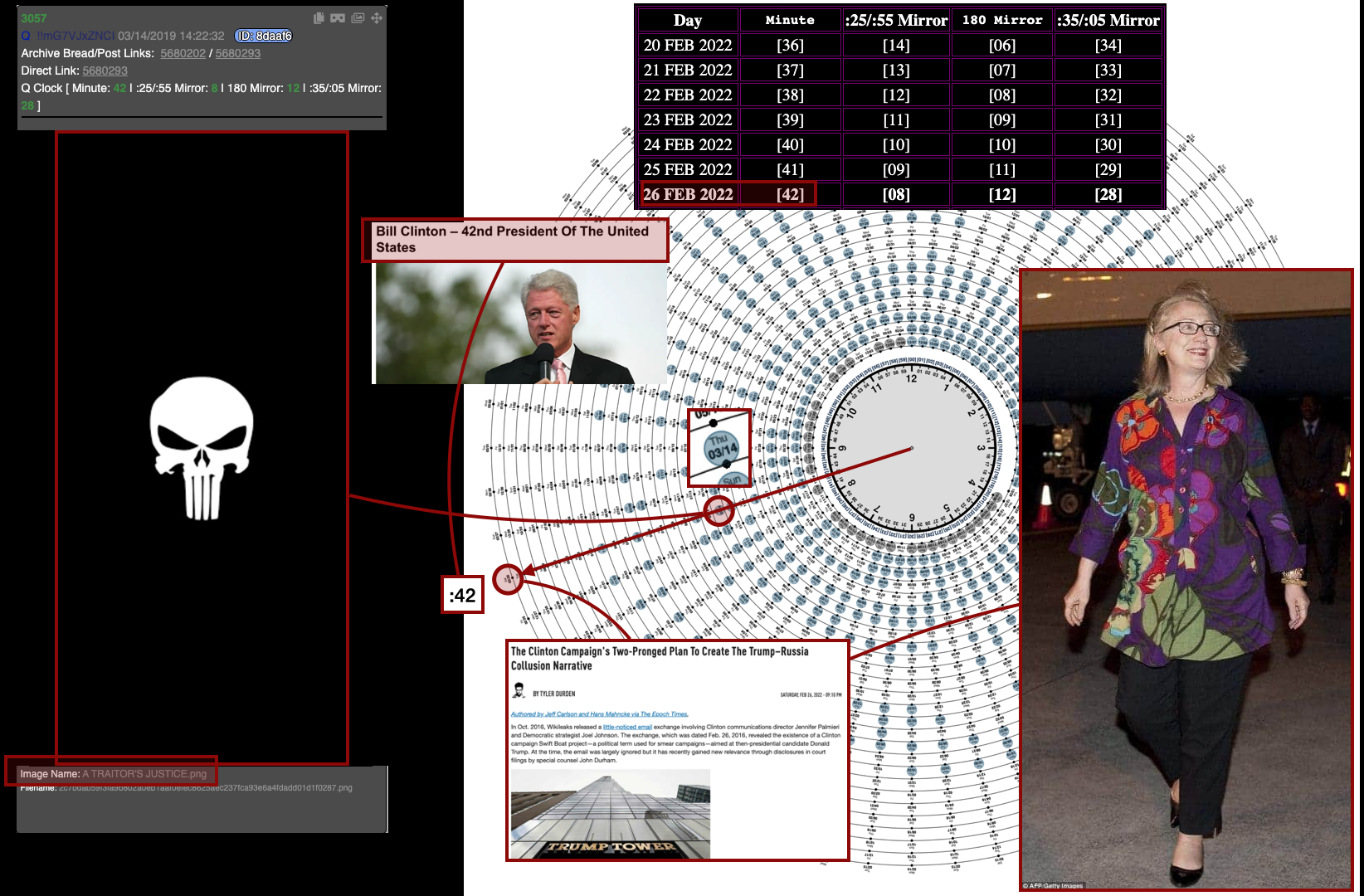
Task: Open the Direct Link 5680293
Action: [105, 71]
